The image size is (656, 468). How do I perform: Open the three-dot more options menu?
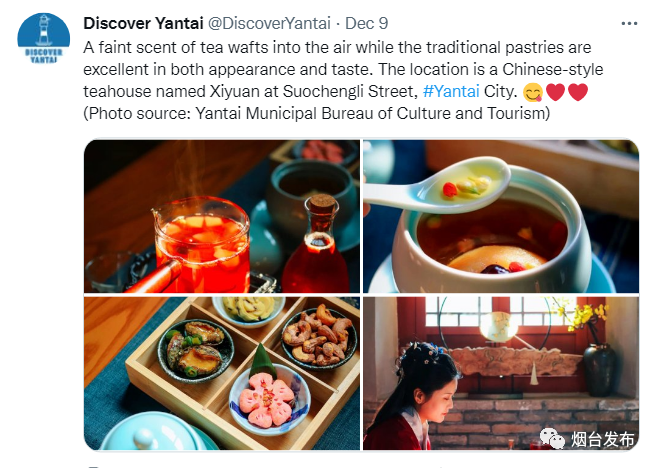[629, 24]
